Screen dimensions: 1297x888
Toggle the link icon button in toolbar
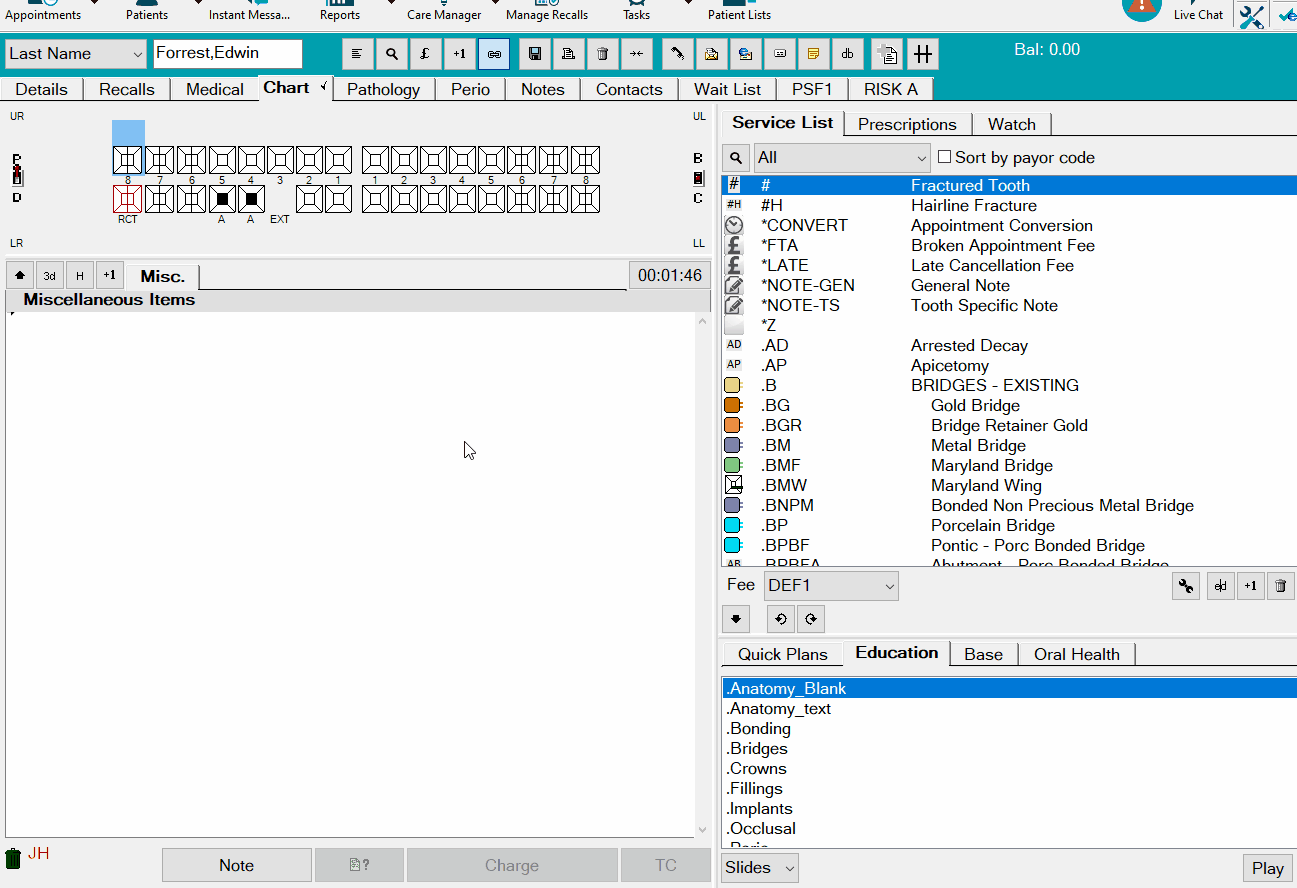494,54
